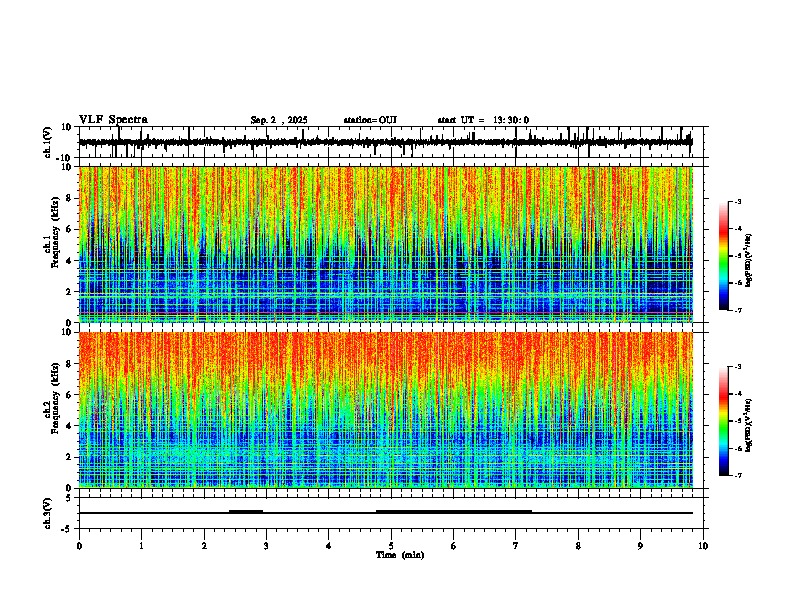
Task: Click the short ch.3 pulse between minutes 2 and 3
Action: click(246, 511)
